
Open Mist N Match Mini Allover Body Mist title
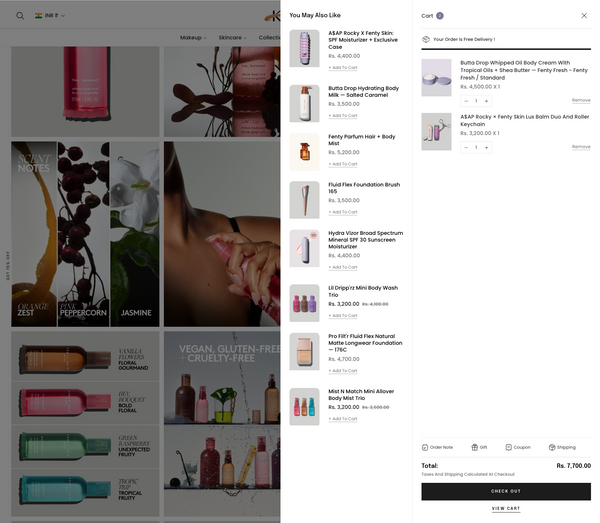[x=361, y=395]
